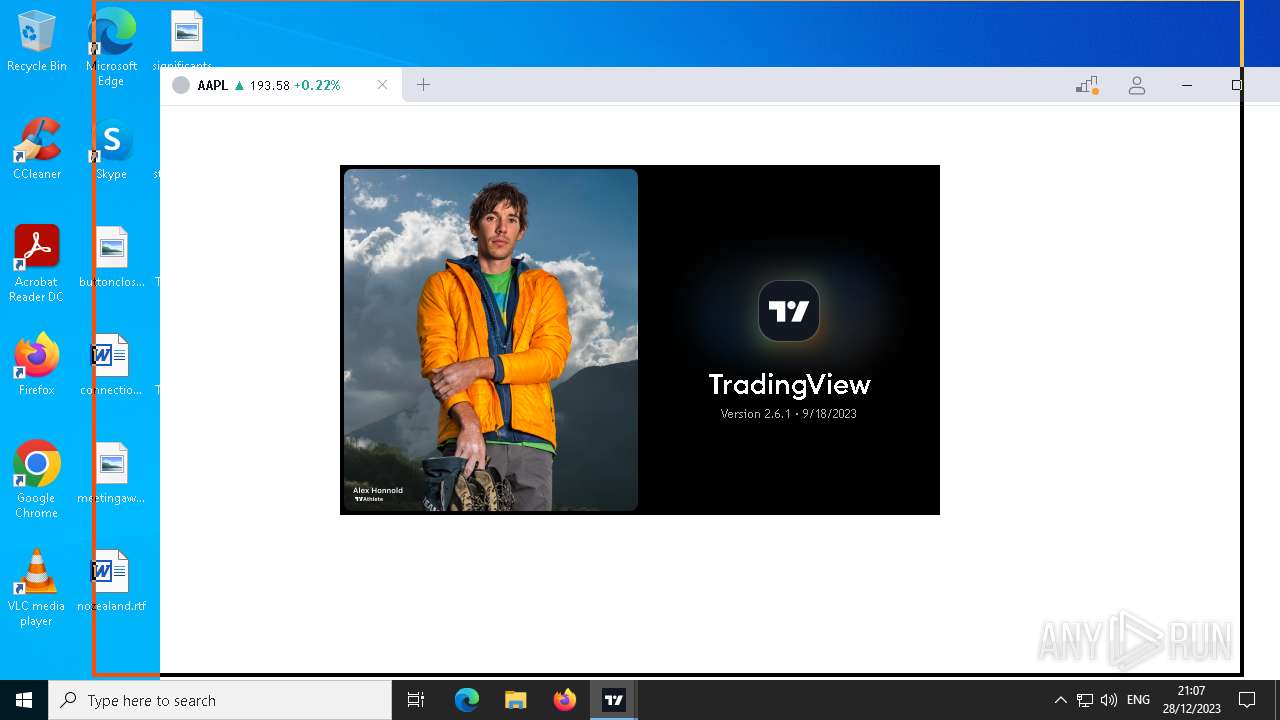This screenshot has width=1280, height=720.
Task: Open Firefox from the taskbar
Action: click(565, 700)
